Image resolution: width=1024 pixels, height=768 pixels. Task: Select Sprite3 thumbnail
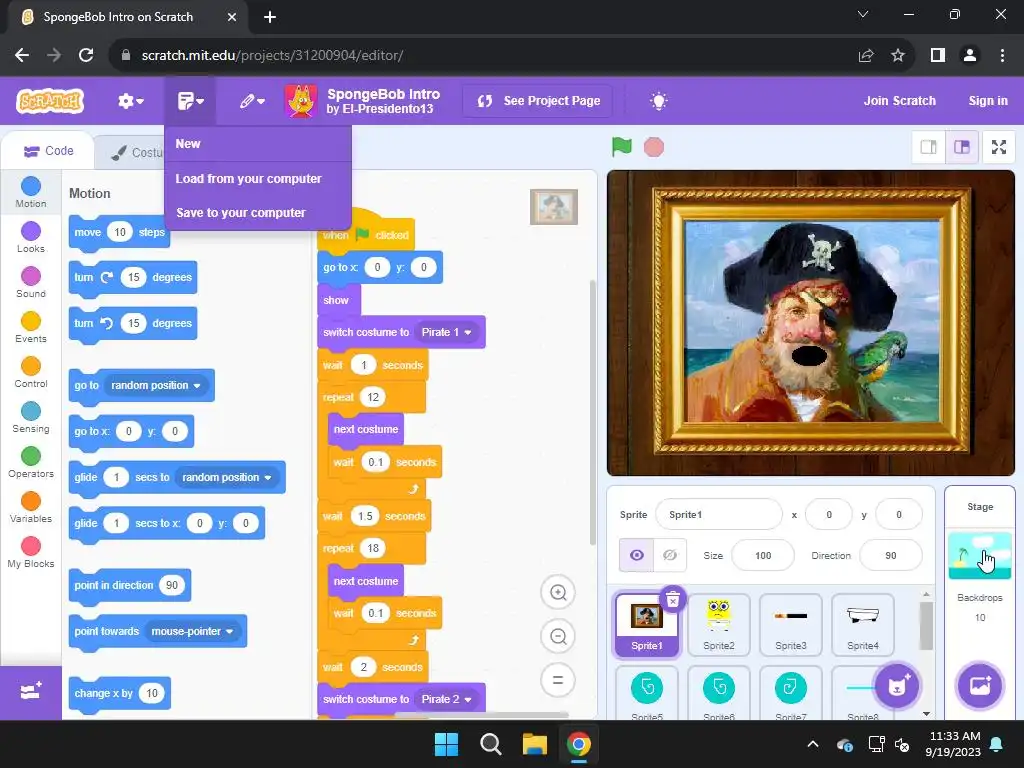(790, 624)
